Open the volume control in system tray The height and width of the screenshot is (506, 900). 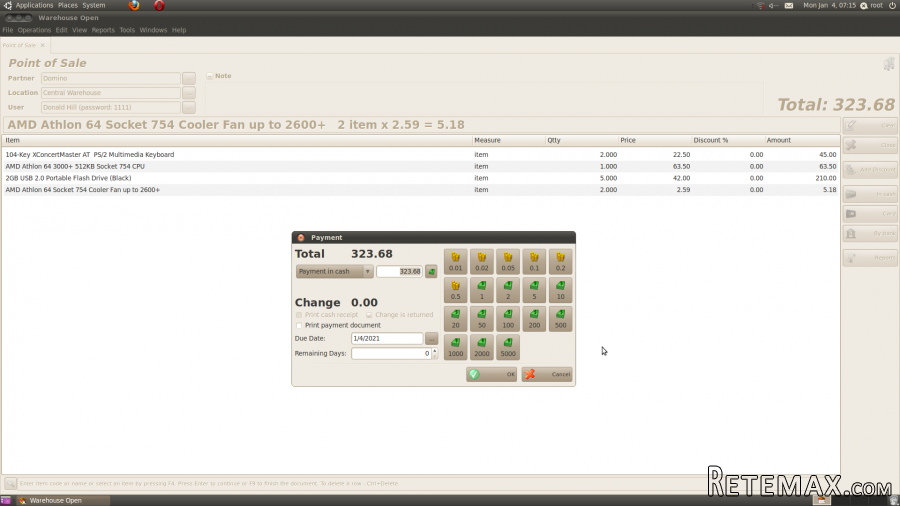pyautogui.click(x=773, y=5)
